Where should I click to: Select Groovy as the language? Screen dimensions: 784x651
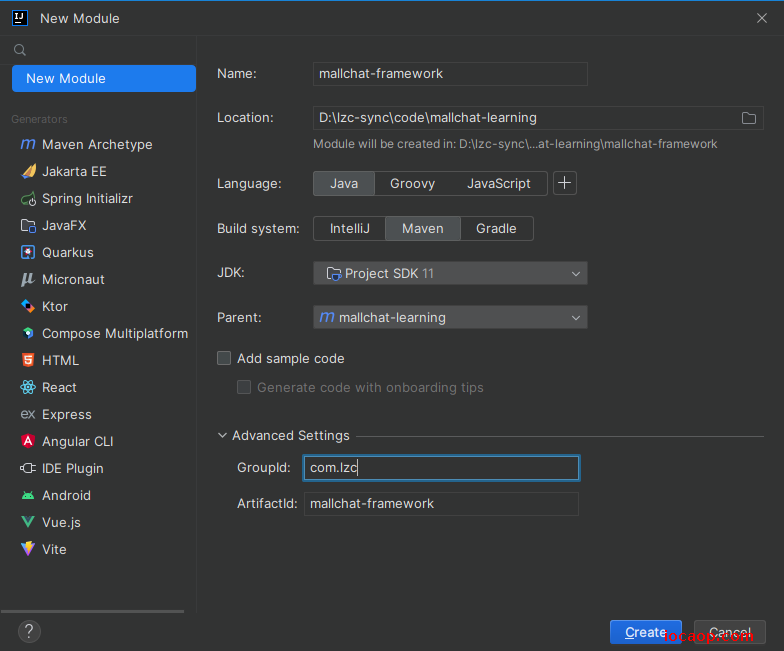[x=412, y=184]
